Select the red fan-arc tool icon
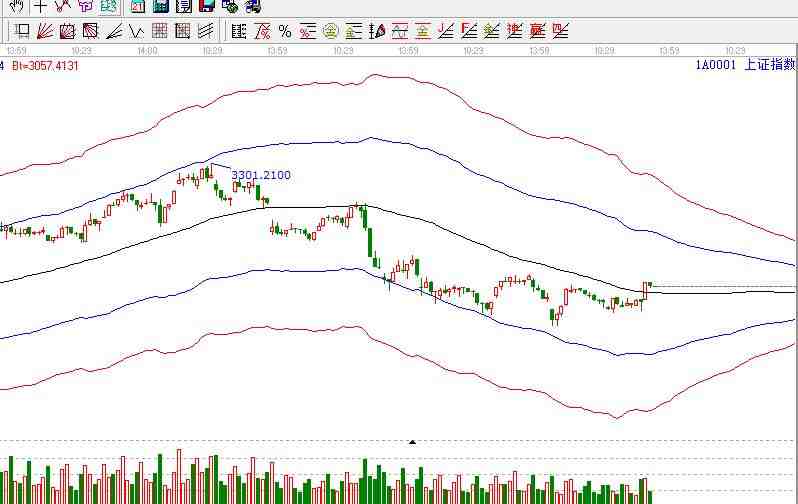 377,31
